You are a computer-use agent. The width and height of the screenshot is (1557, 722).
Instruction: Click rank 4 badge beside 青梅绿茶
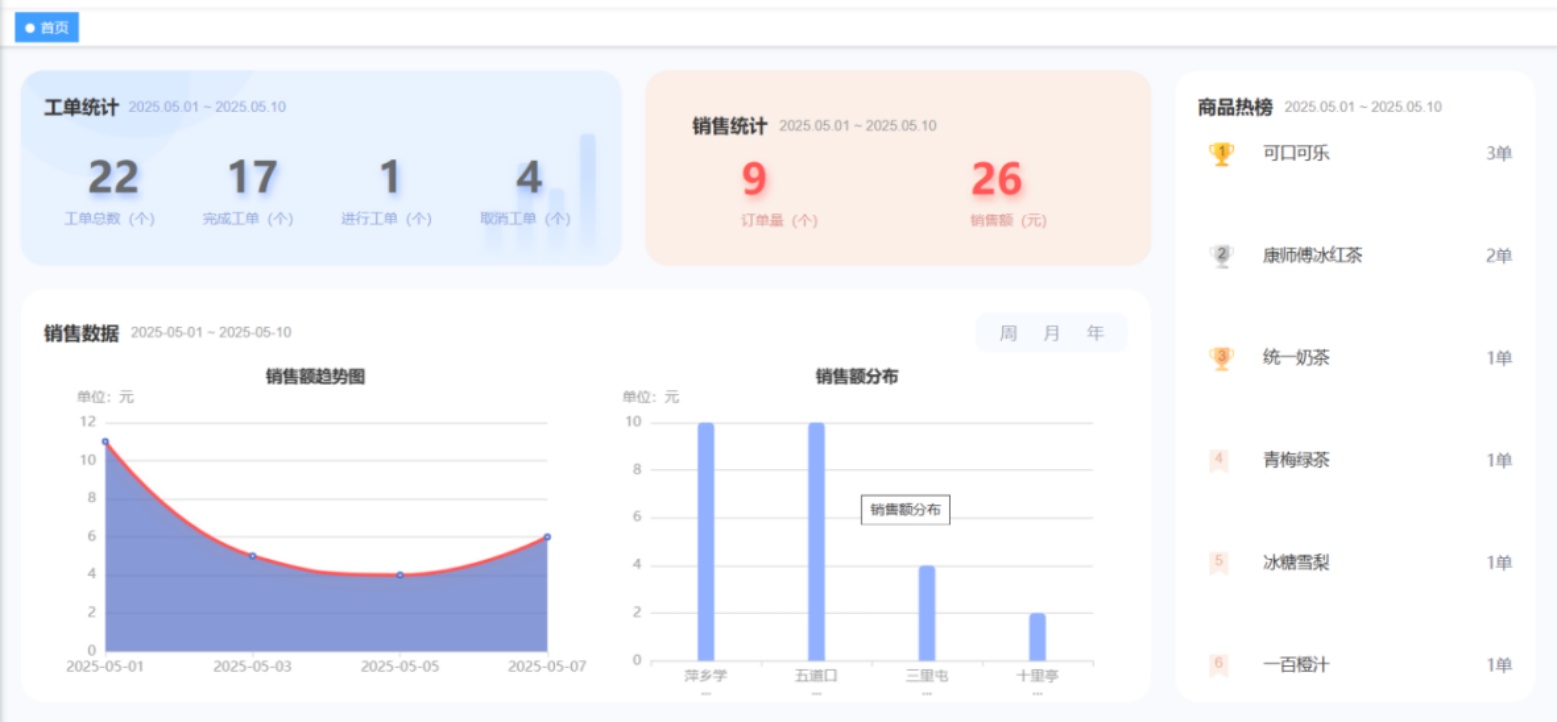(1218, 461)
